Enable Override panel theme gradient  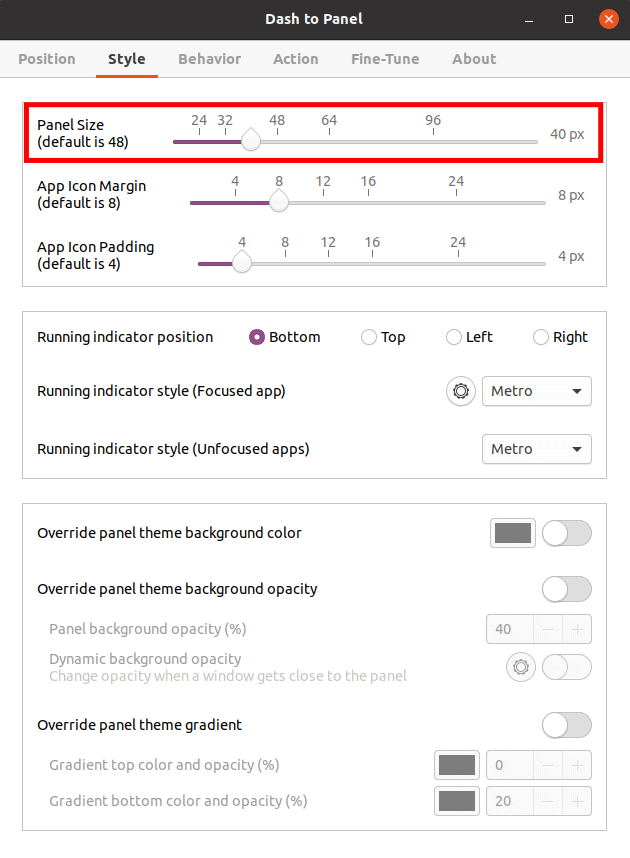coord(566,725)
